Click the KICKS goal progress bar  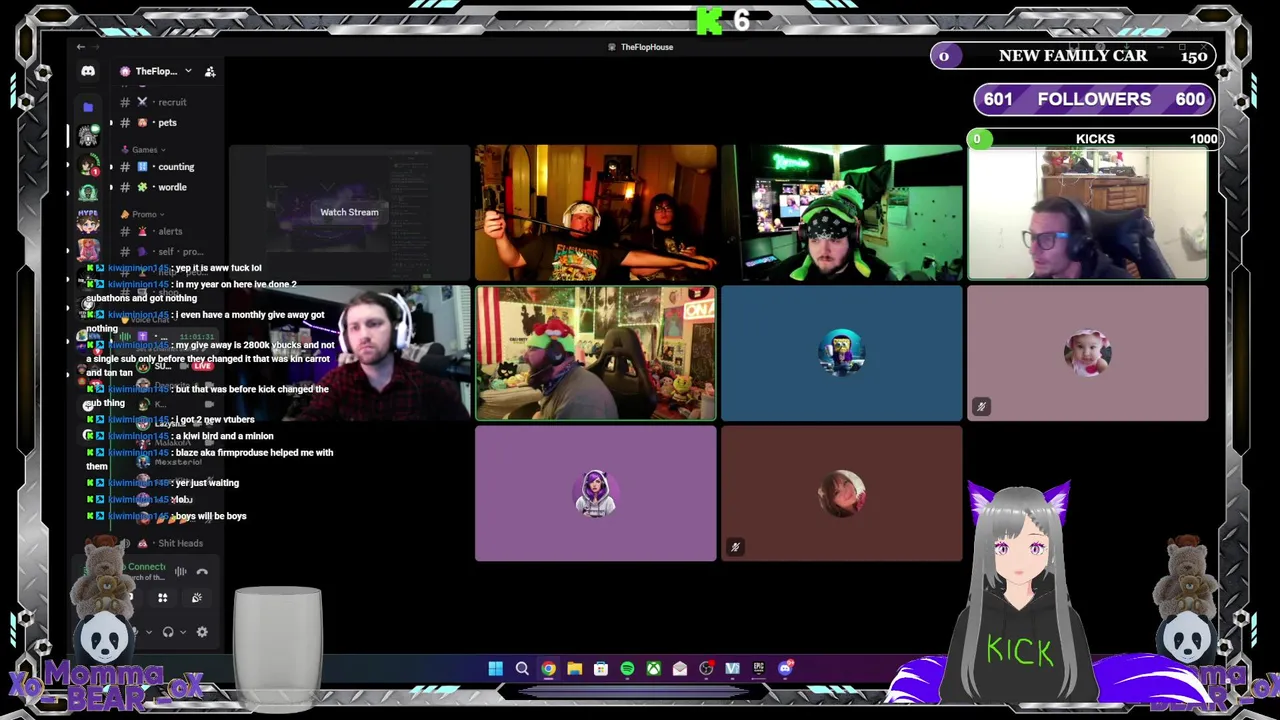(1094, 139)
